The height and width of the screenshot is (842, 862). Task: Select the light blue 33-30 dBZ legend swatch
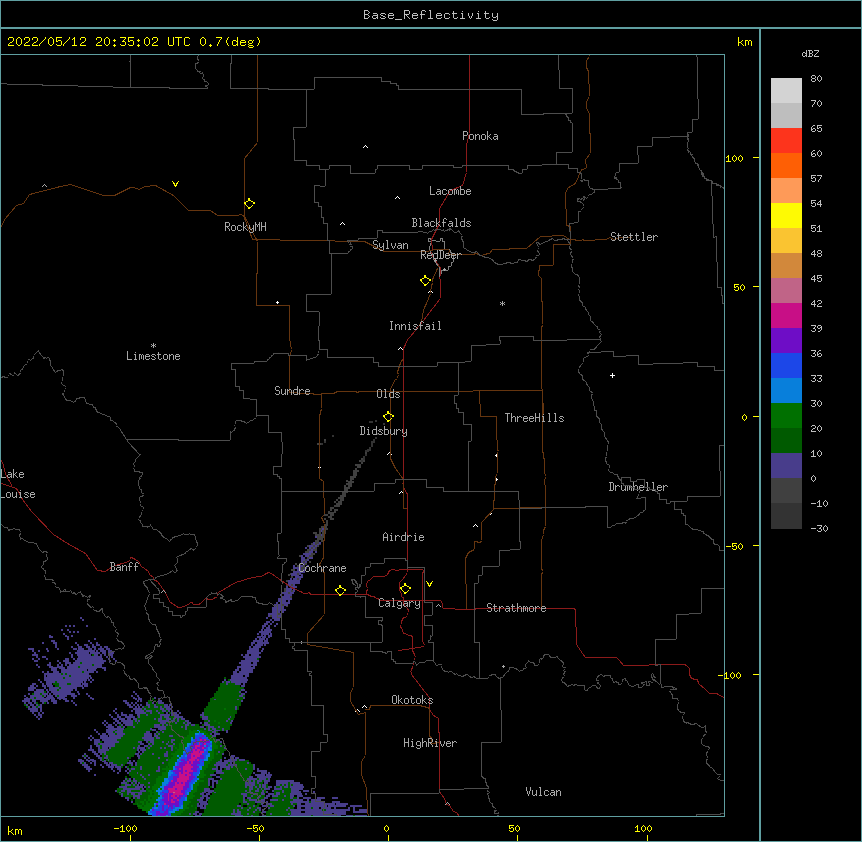(x=786, y=391)
